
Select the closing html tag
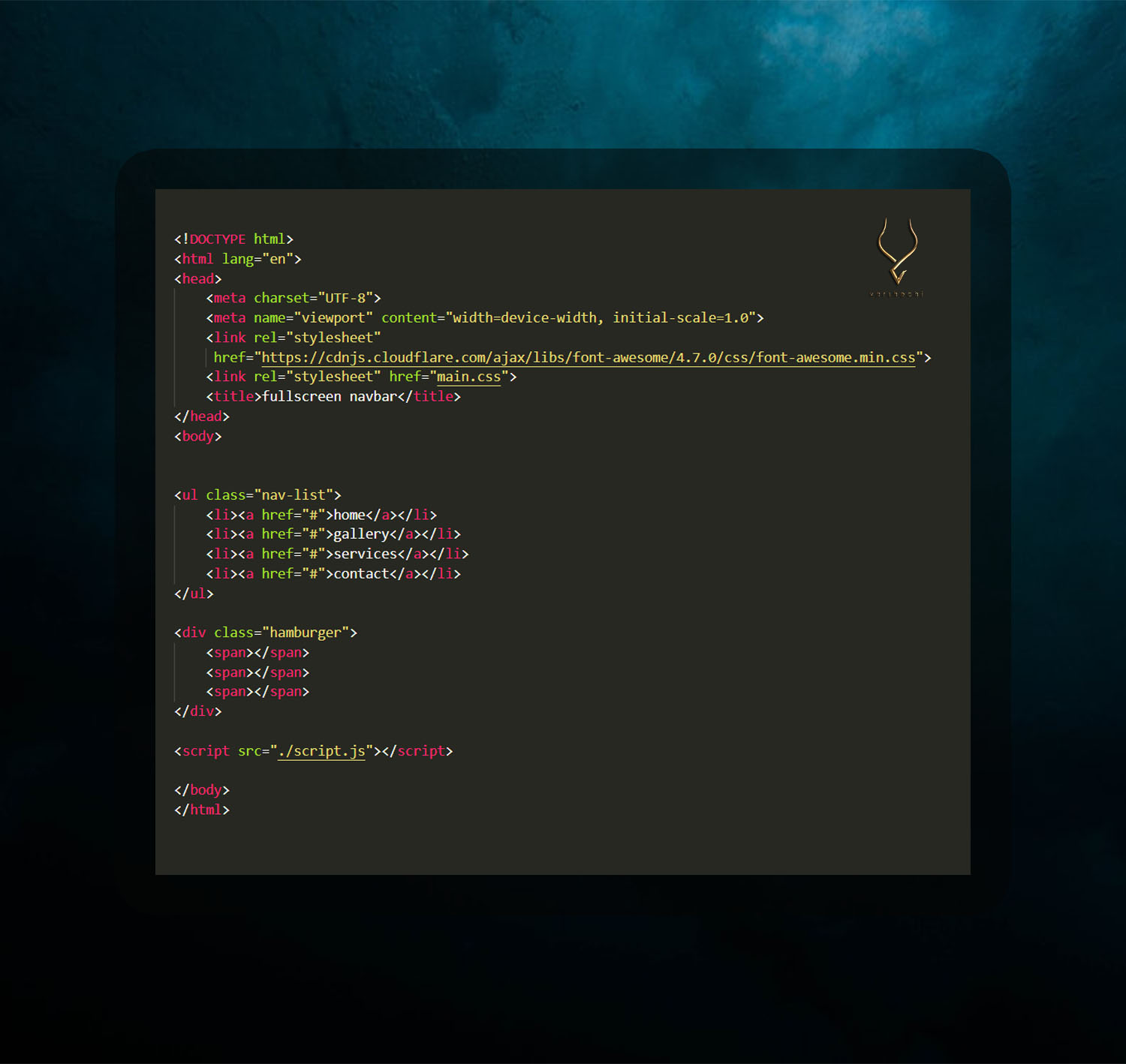201,809
